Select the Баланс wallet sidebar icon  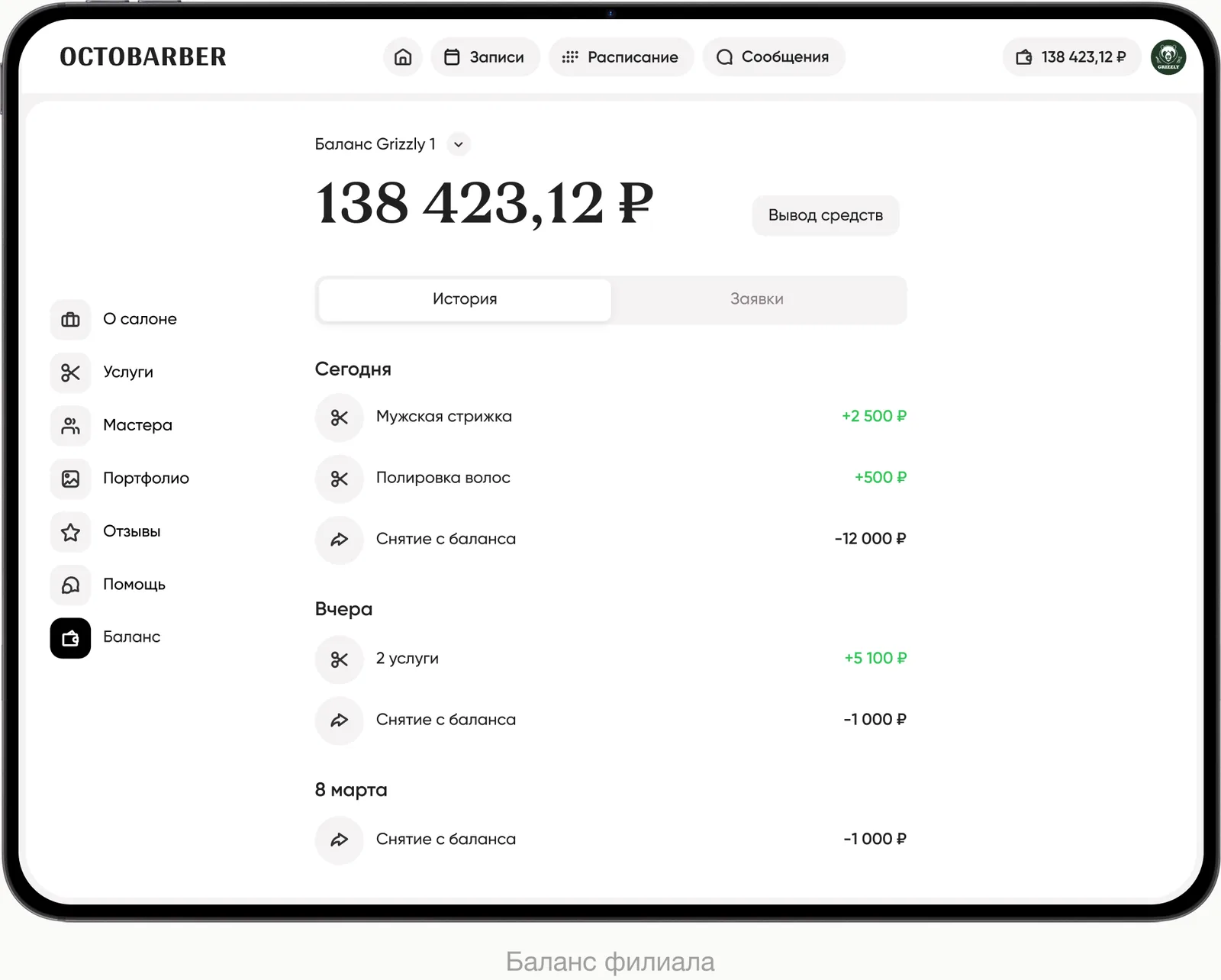coord(70,638)
